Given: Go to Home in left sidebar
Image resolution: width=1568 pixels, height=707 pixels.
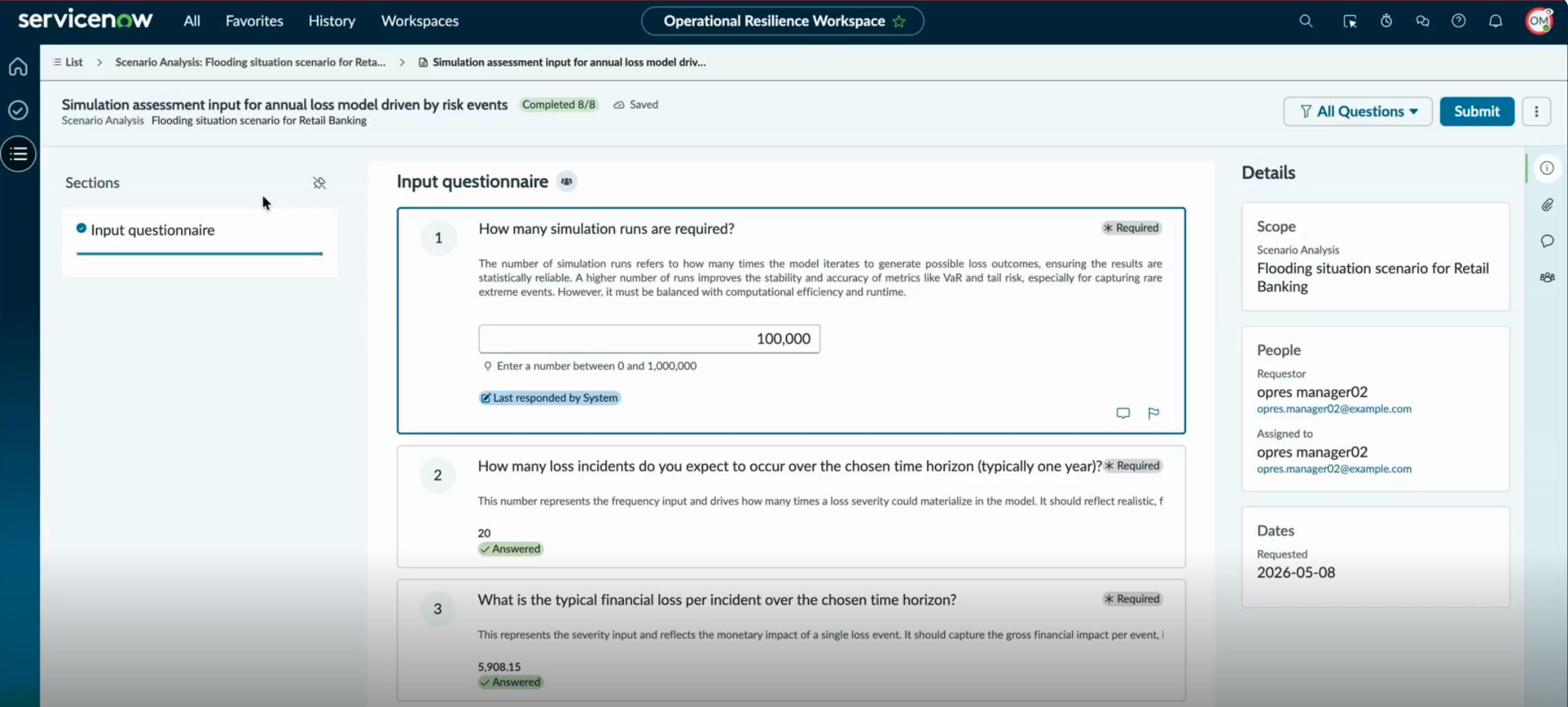Looking at the screenshot, I should point(19,67).
